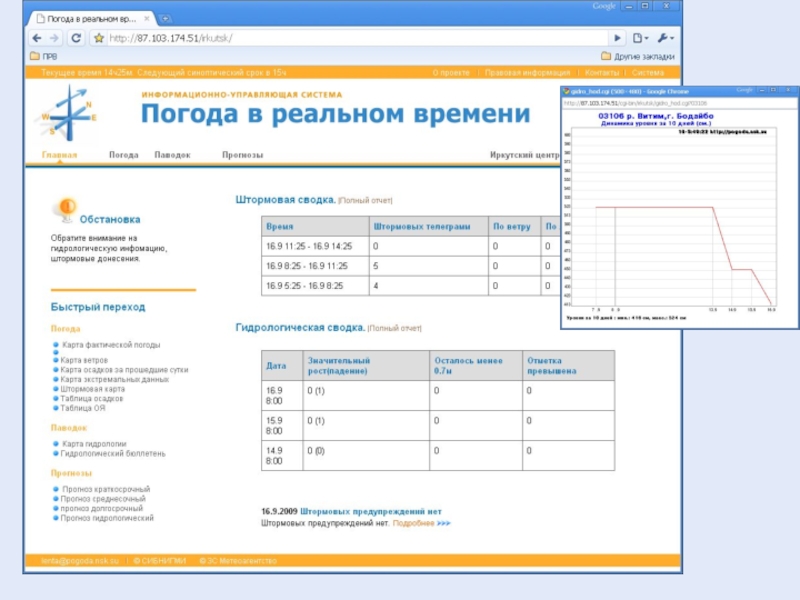Click the Дата column header in hydrological table
800x600 pixels.
pyautogui.click(x=282, y=365)
